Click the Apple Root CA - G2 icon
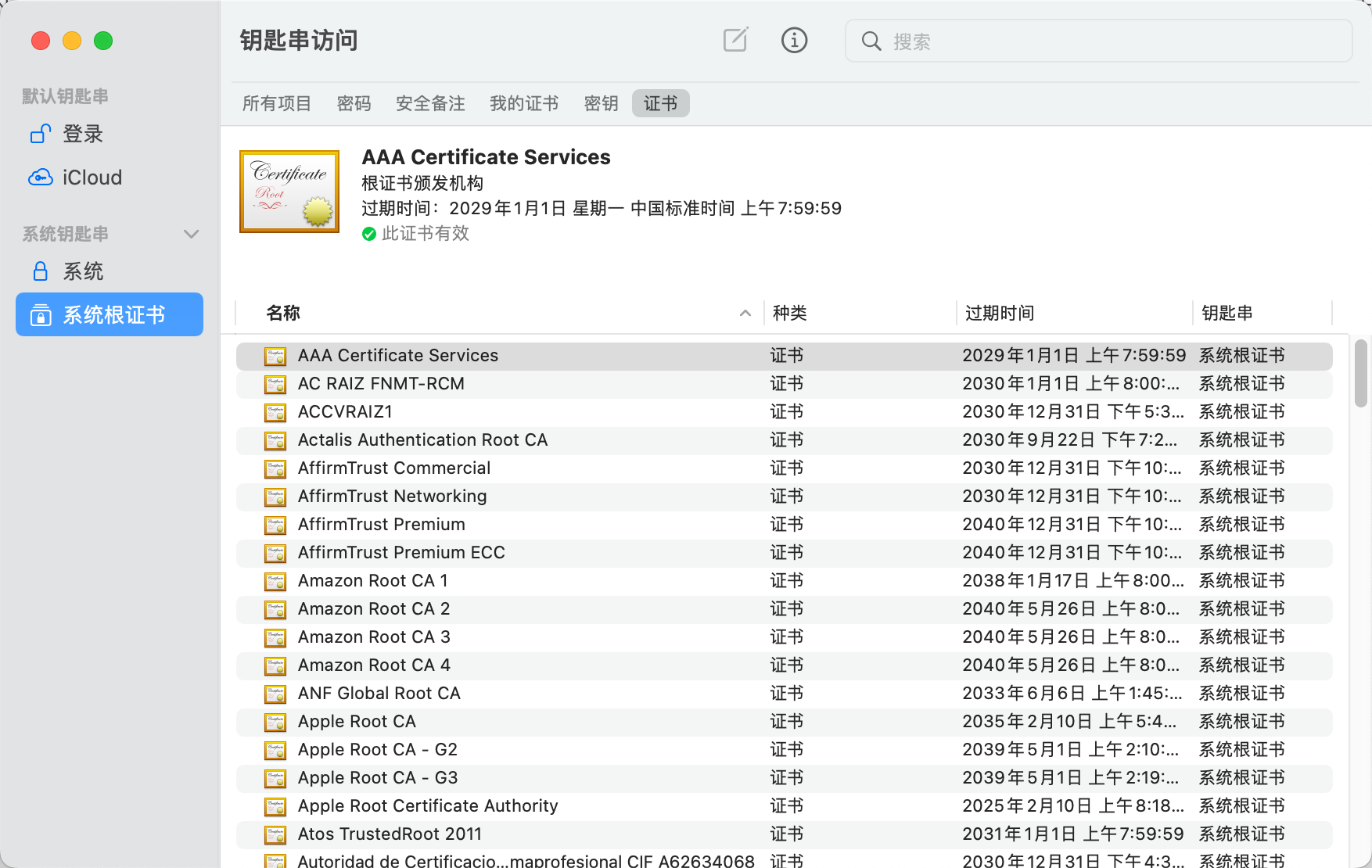 tap(275, 750)
